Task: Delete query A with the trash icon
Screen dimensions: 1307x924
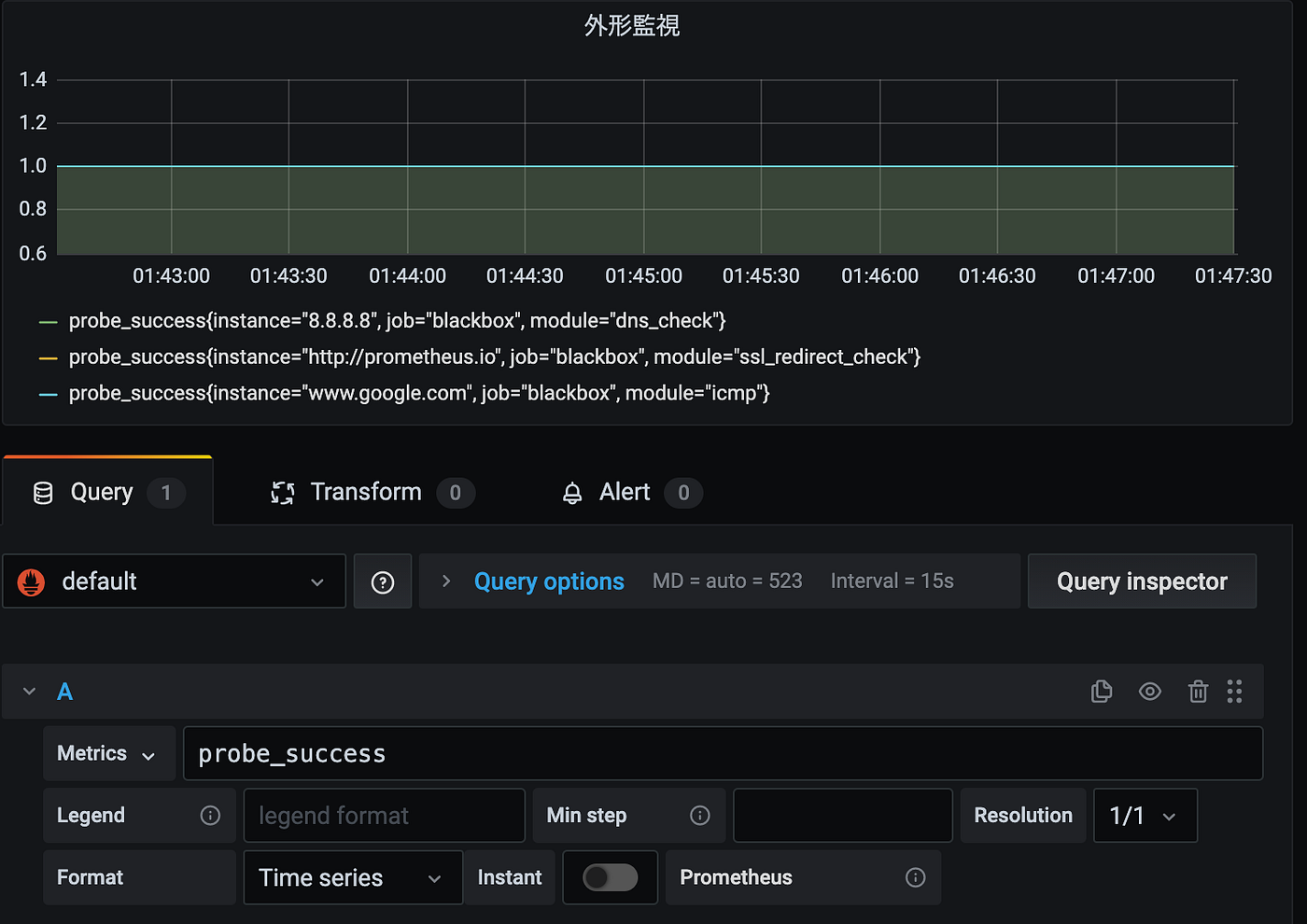Action: point(1198,692)
